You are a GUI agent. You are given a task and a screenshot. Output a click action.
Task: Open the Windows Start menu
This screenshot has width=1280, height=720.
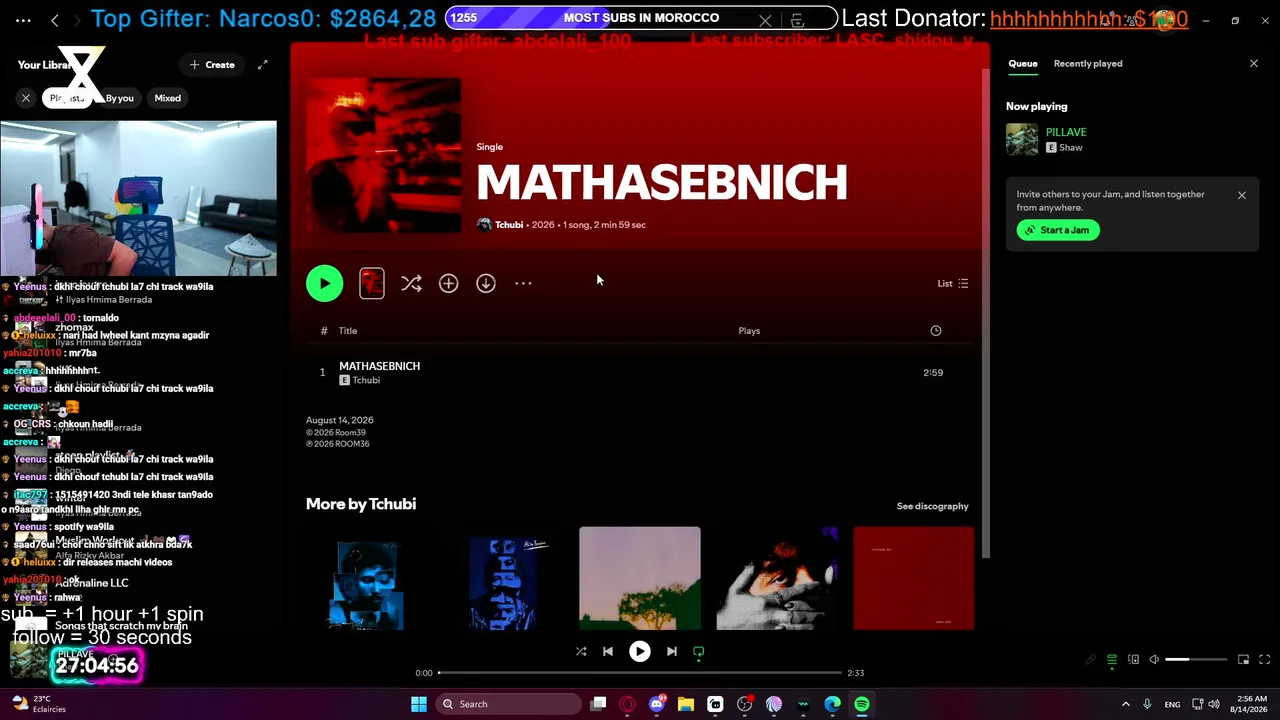pyautogui.click(x=419, y=704)
